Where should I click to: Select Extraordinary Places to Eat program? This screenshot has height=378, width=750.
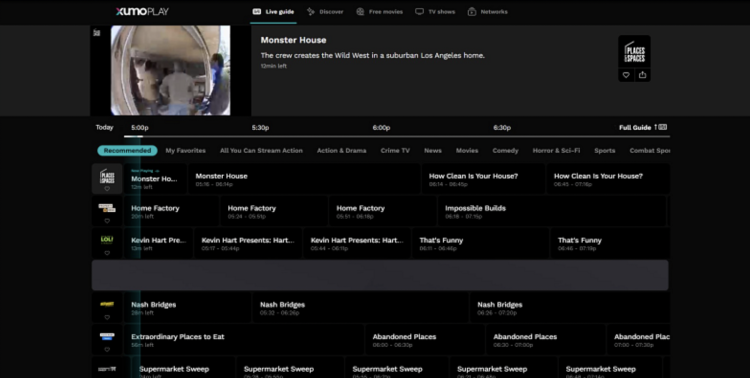244,340
